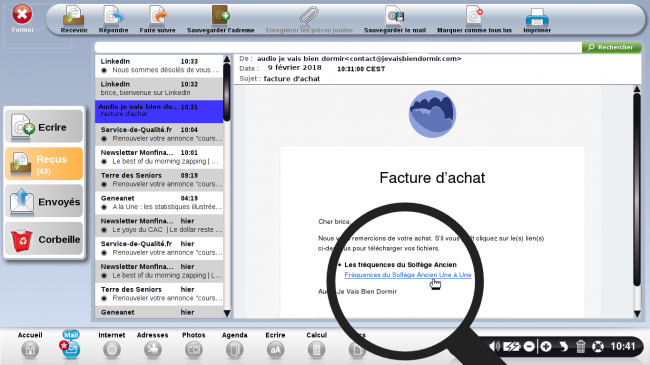Click the green Rechercher button
650x365 pixels.
click(611, 47)
